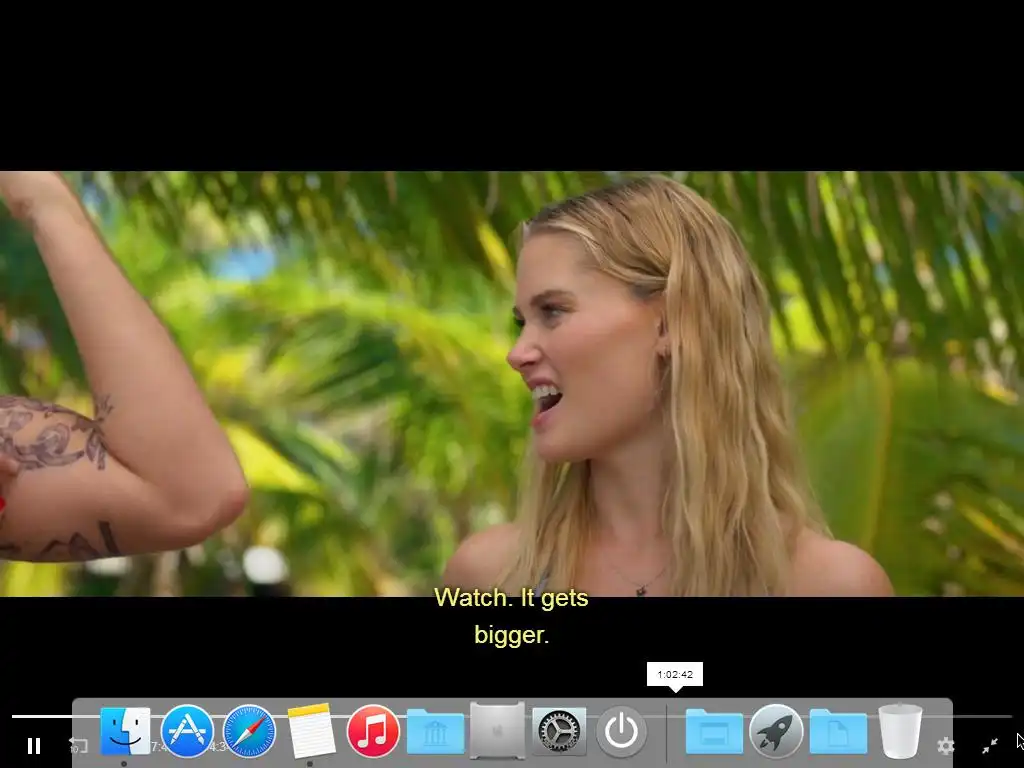Click the Mac Pro computer icon
The width and height of the screenshot is (1024, 768).
497,731
